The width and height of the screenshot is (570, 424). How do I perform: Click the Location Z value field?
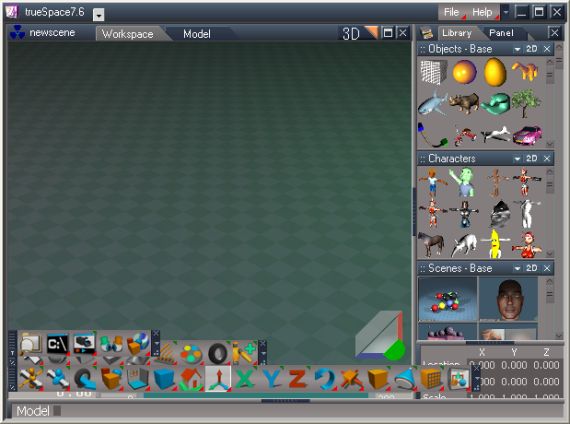pos(546,365)
